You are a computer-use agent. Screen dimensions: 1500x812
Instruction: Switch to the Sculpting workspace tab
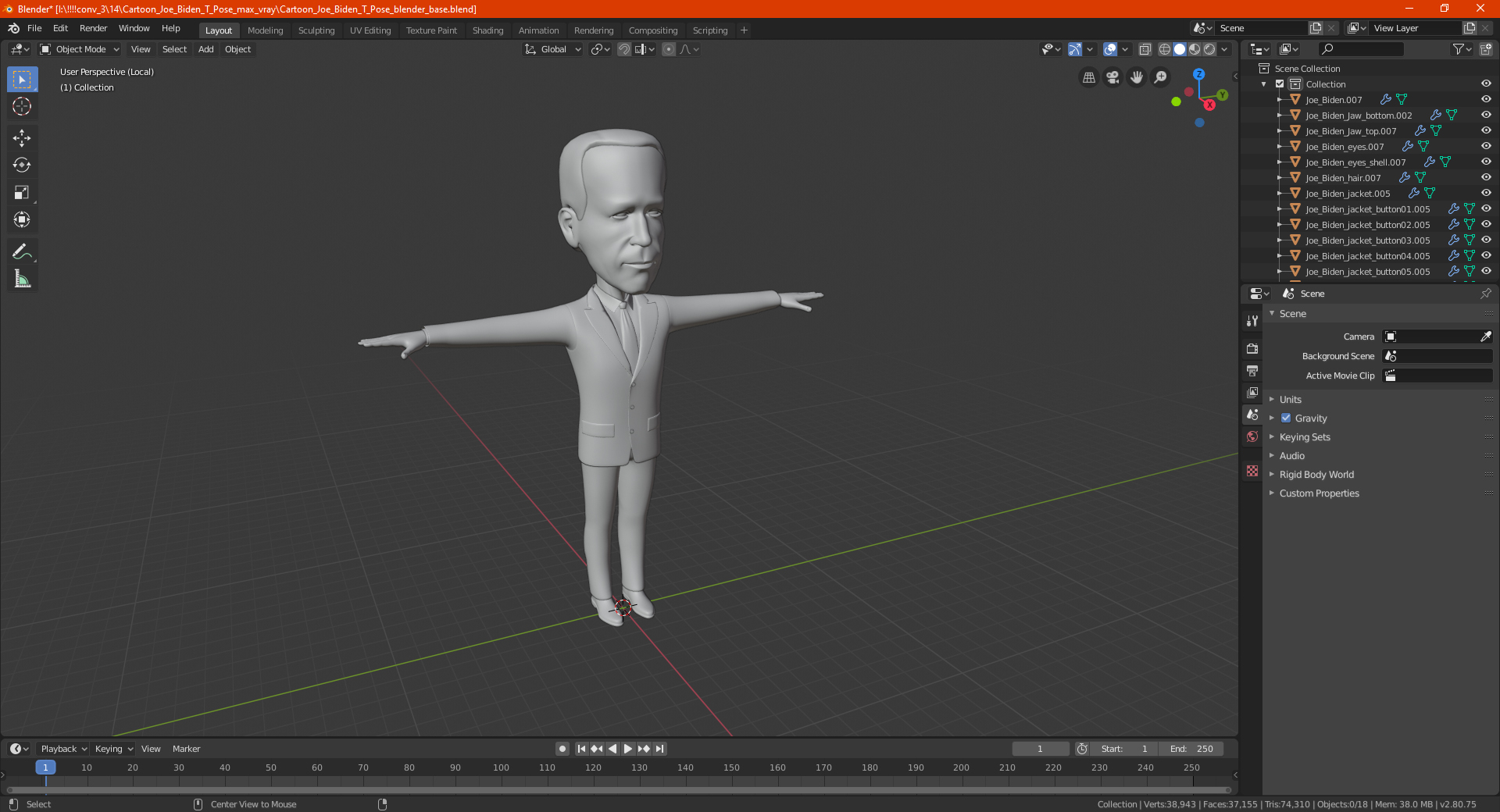[x=316, y=30]
